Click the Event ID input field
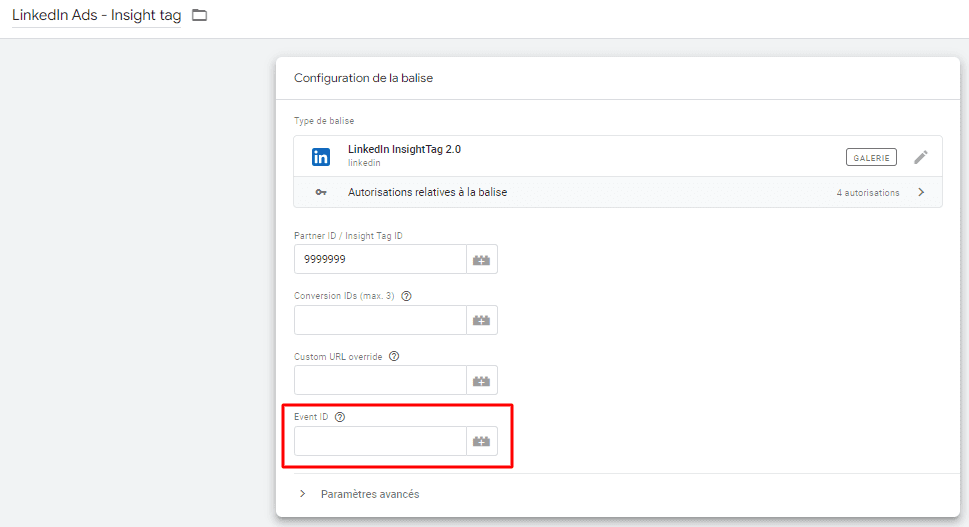969x527 pixels. (x=380, y=441)
